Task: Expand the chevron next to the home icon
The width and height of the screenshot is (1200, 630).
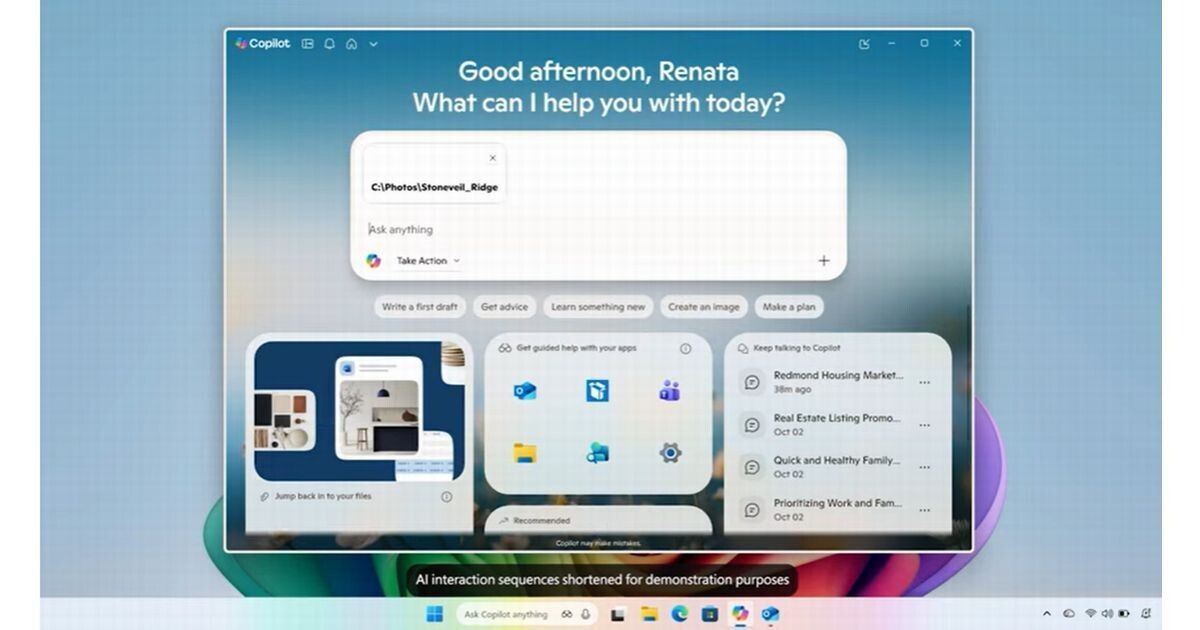Action: 373,44
